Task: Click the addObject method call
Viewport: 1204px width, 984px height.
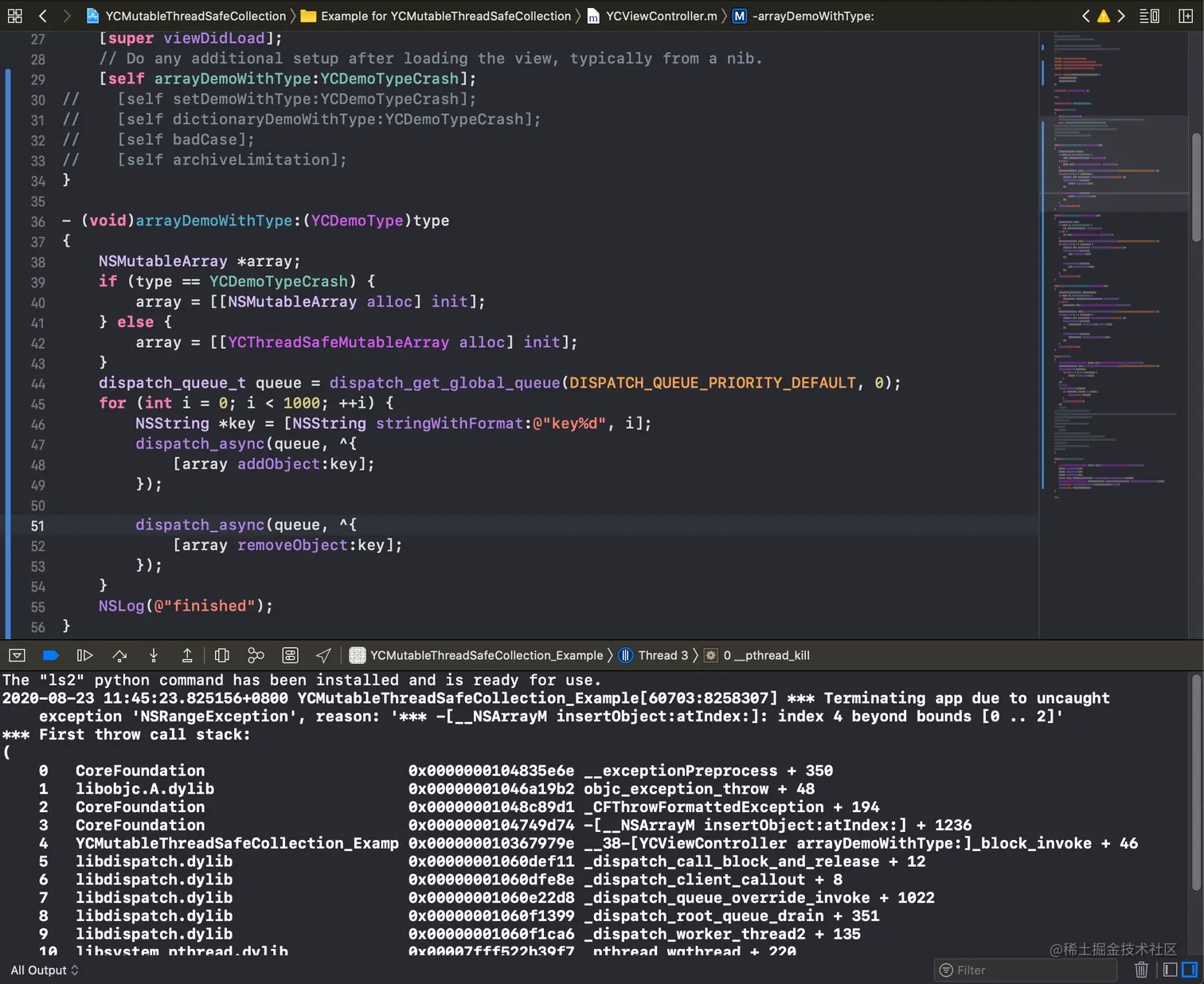Action: tap(279, 464)
